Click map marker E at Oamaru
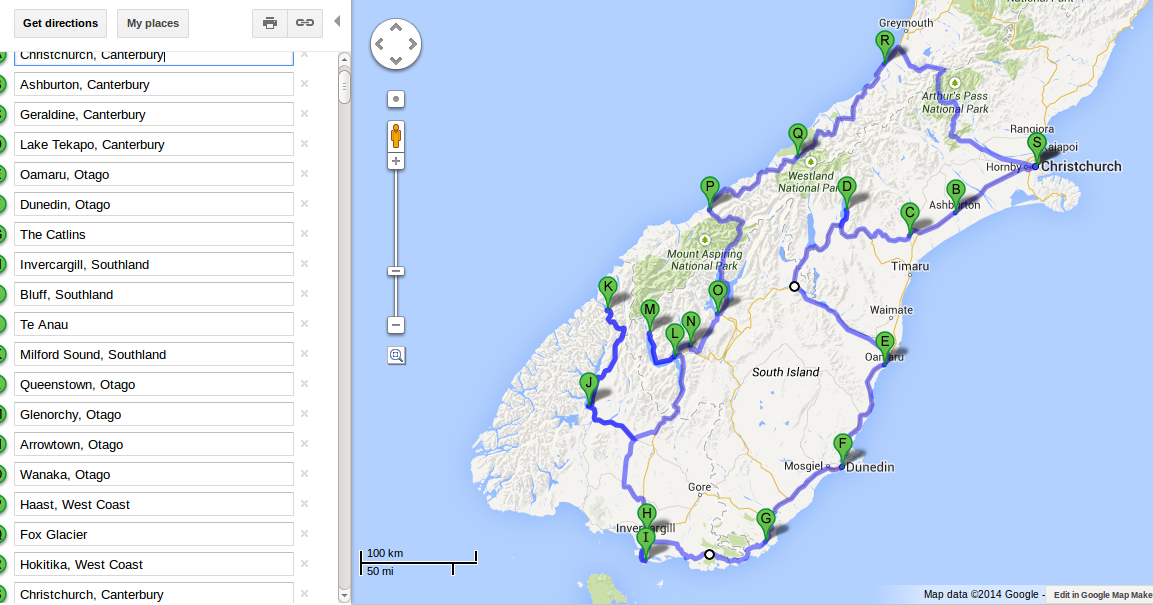Image resolution: width=1153 pixels, height=605 pixels. pyautogui.click(x=885, y=348)
